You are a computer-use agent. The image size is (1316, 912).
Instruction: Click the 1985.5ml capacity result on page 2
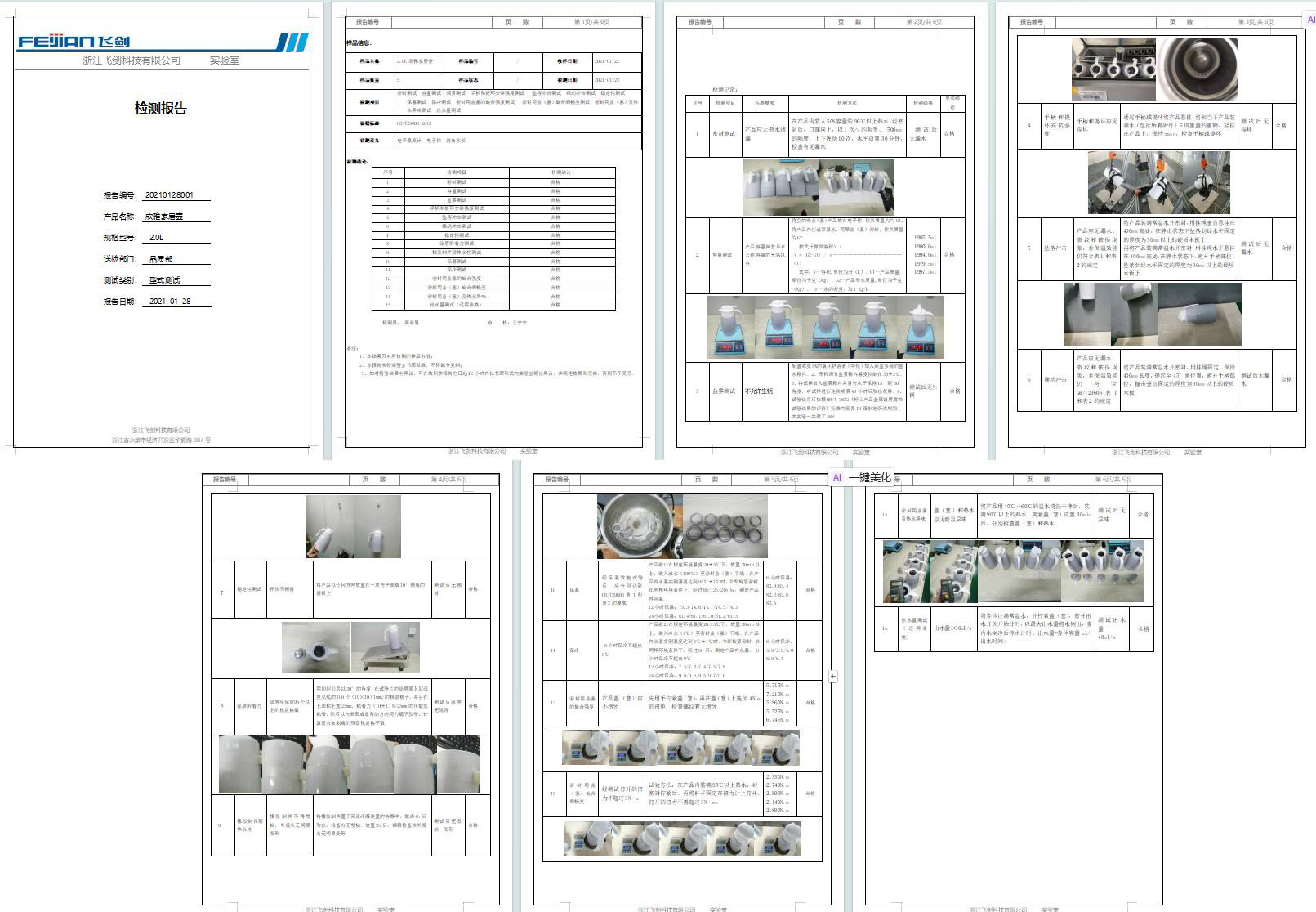[925, 238]
